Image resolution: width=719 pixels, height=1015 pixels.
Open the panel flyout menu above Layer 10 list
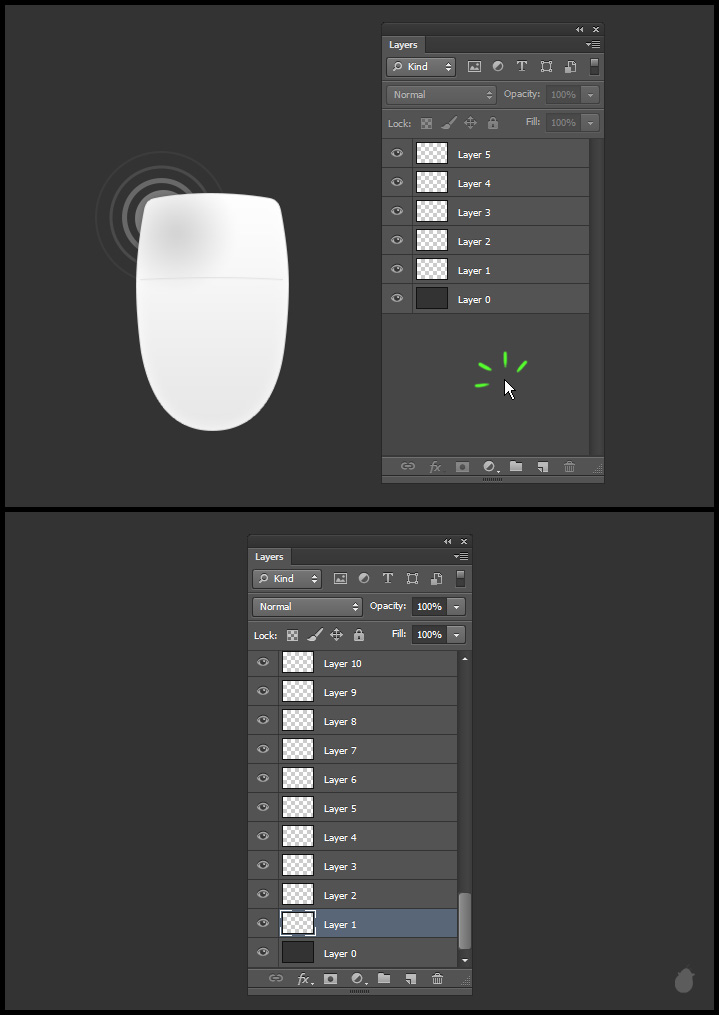[461, 556]
